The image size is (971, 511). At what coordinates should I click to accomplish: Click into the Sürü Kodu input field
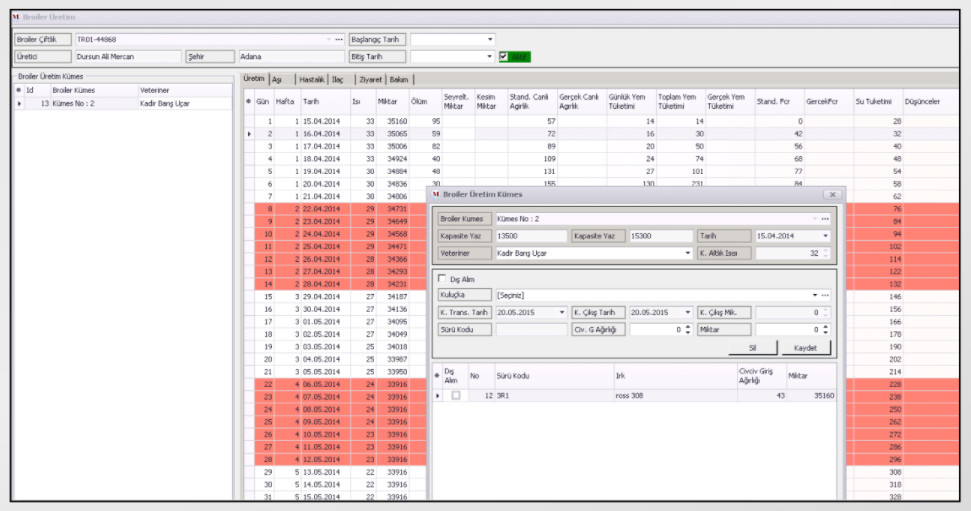point(531,330)
